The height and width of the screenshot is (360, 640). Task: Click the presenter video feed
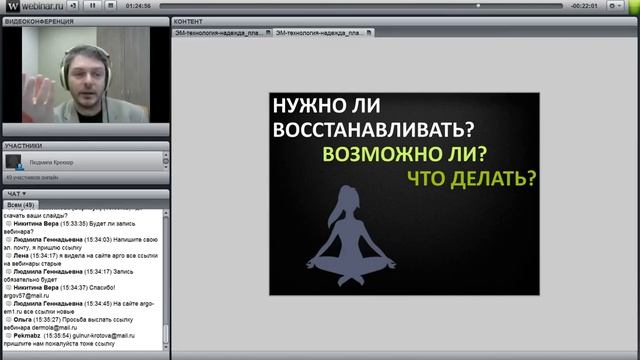click(x=86, y=75)
